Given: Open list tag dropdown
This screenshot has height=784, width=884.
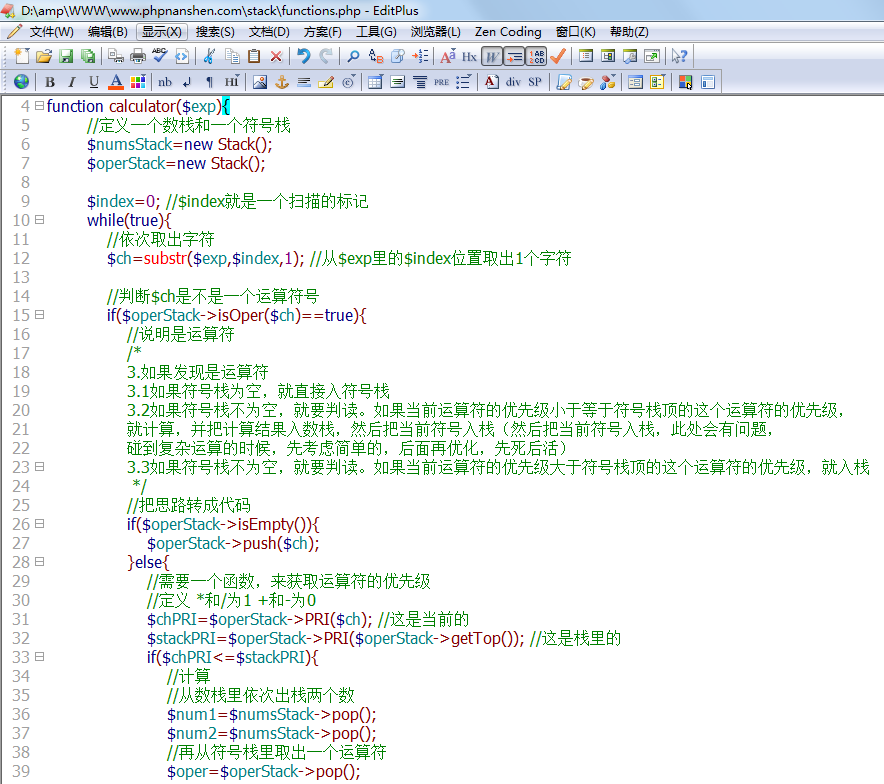Looking at the screenshot, I should click(x=463, y=82).
